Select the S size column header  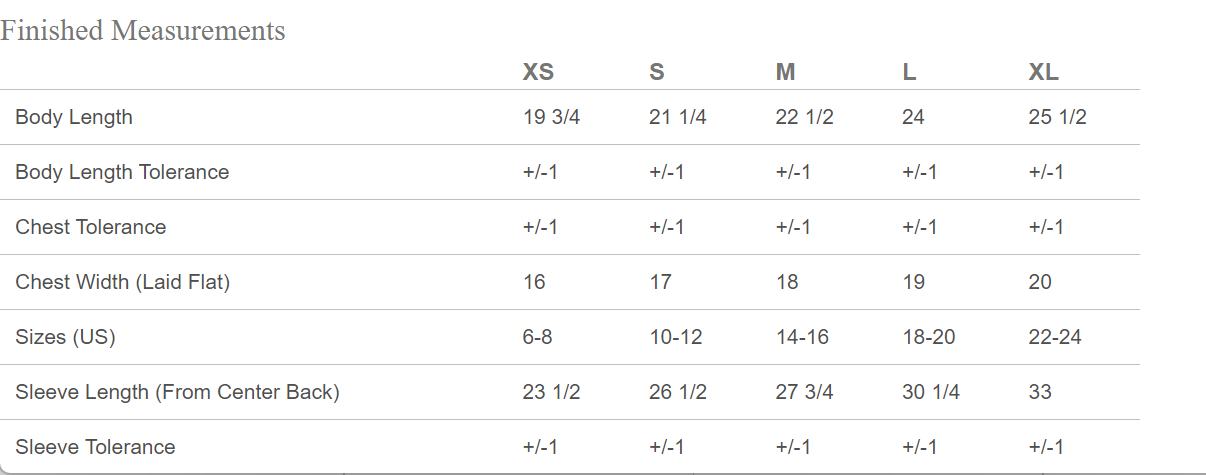click(657, 72)
